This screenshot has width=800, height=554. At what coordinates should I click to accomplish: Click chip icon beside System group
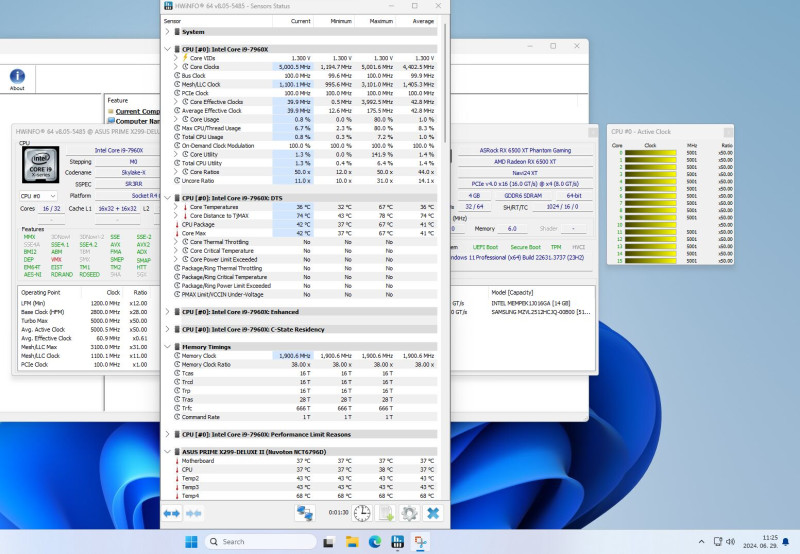(177, 32)
